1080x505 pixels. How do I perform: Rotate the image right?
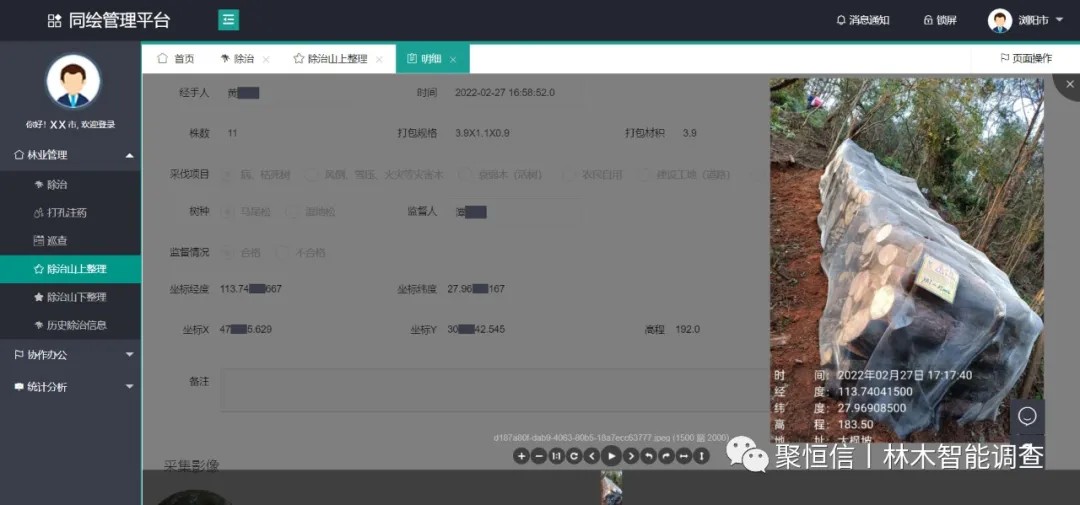[x=666, y=456]
